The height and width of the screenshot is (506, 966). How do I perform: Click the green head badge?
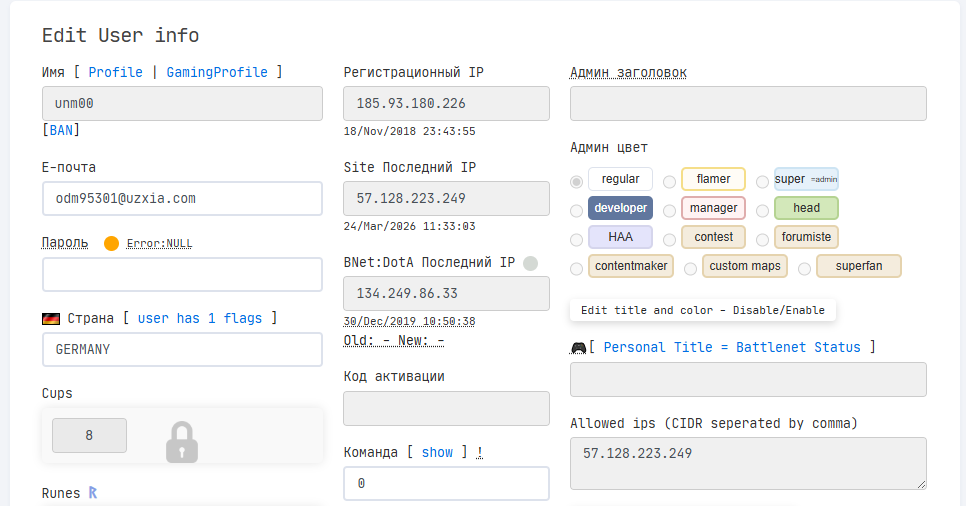coord(806,208)
